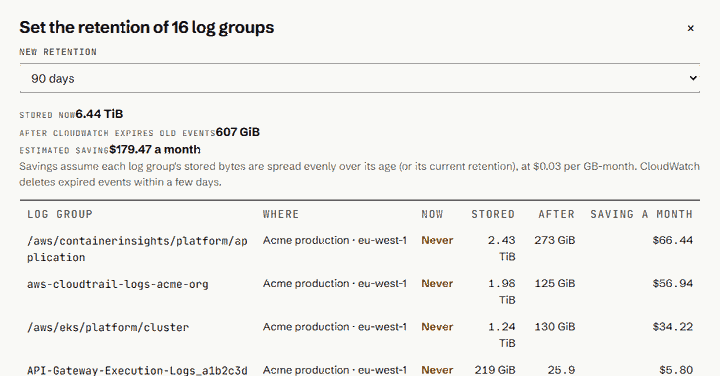Select the /aws/containerinsights/platform/application log group name
Screen dimensions: 720x376
(137, 249)
